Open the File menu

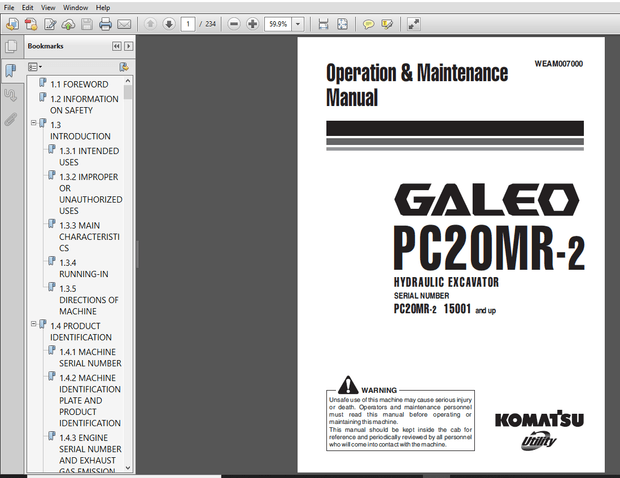(x=9, y=8)
